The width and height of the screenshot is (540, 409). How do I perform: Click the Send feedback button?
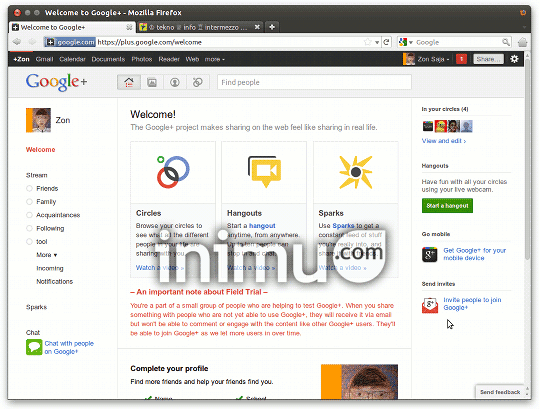click(500, 392)
